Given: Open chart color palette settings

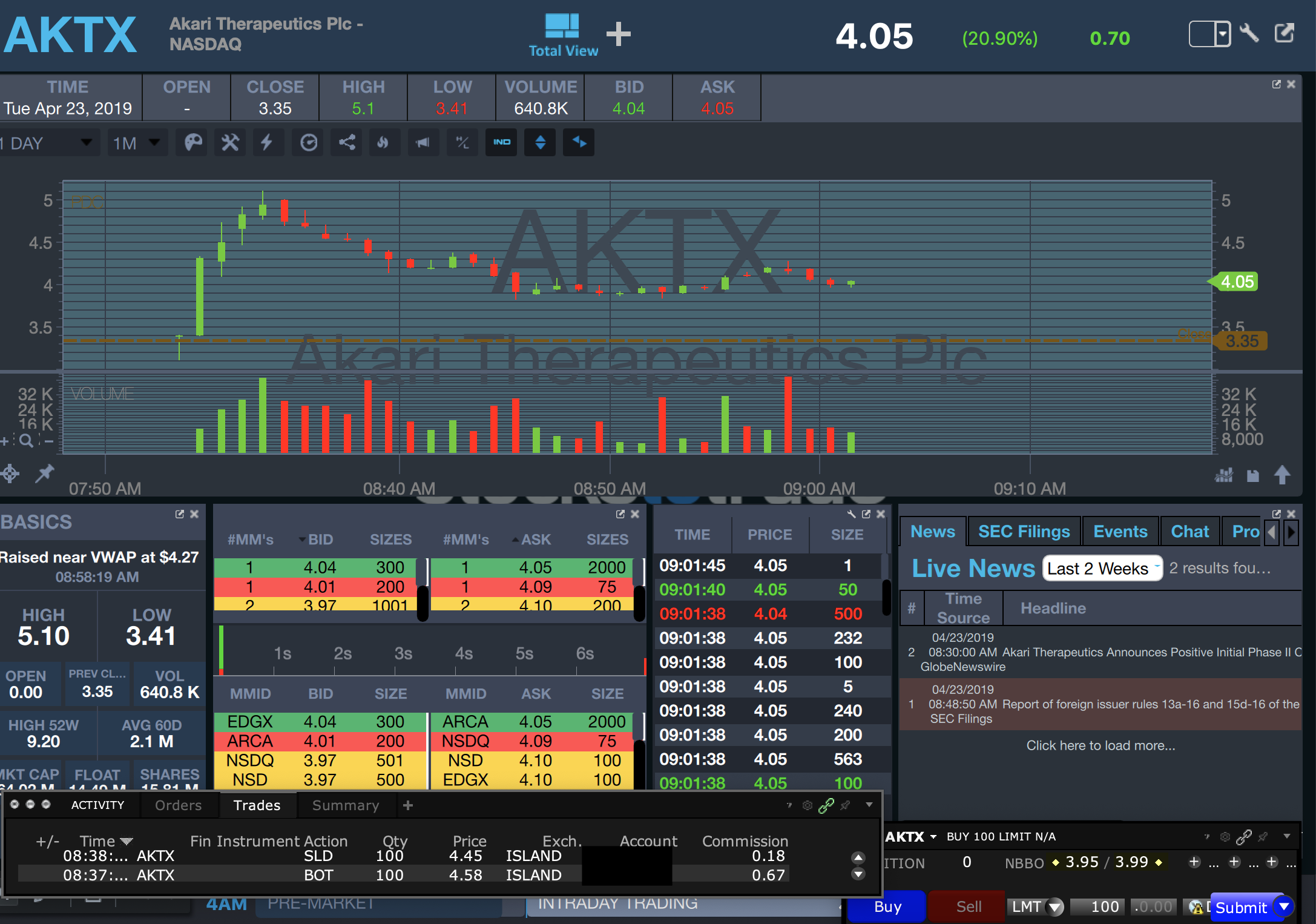Looking at the screenshot, I should [x=192, y=143].
